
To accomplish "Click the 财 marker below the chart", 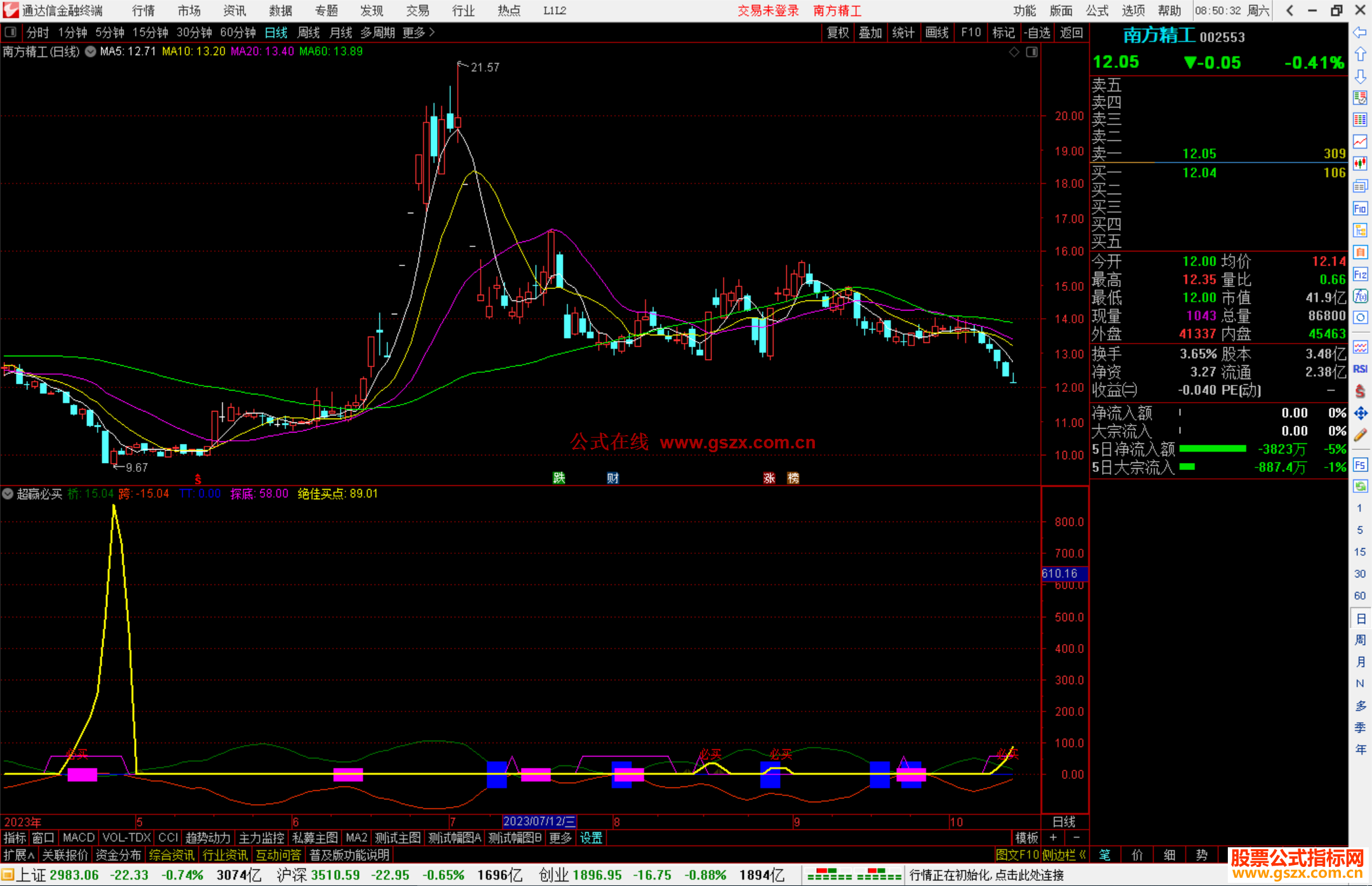I will (x=612, y=478).
